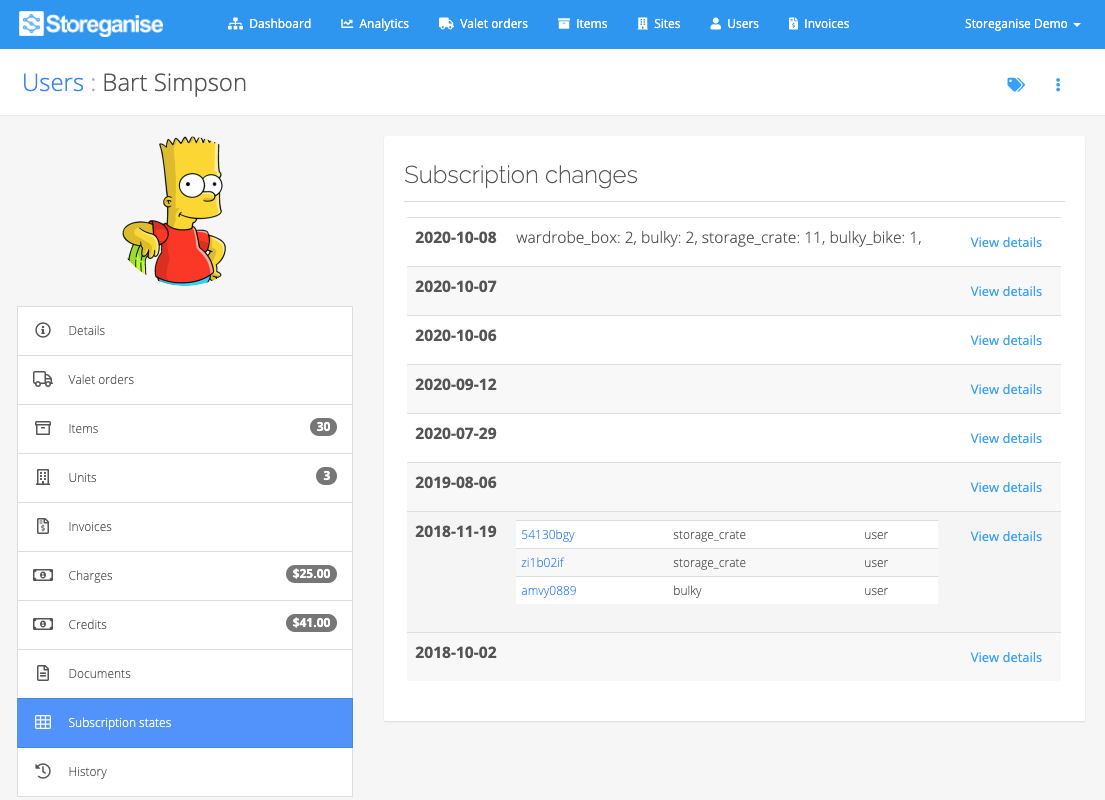The image size is (1105, 800).
Task: Open Users in the top navigation bar
Action: click(x=734, y=24)
